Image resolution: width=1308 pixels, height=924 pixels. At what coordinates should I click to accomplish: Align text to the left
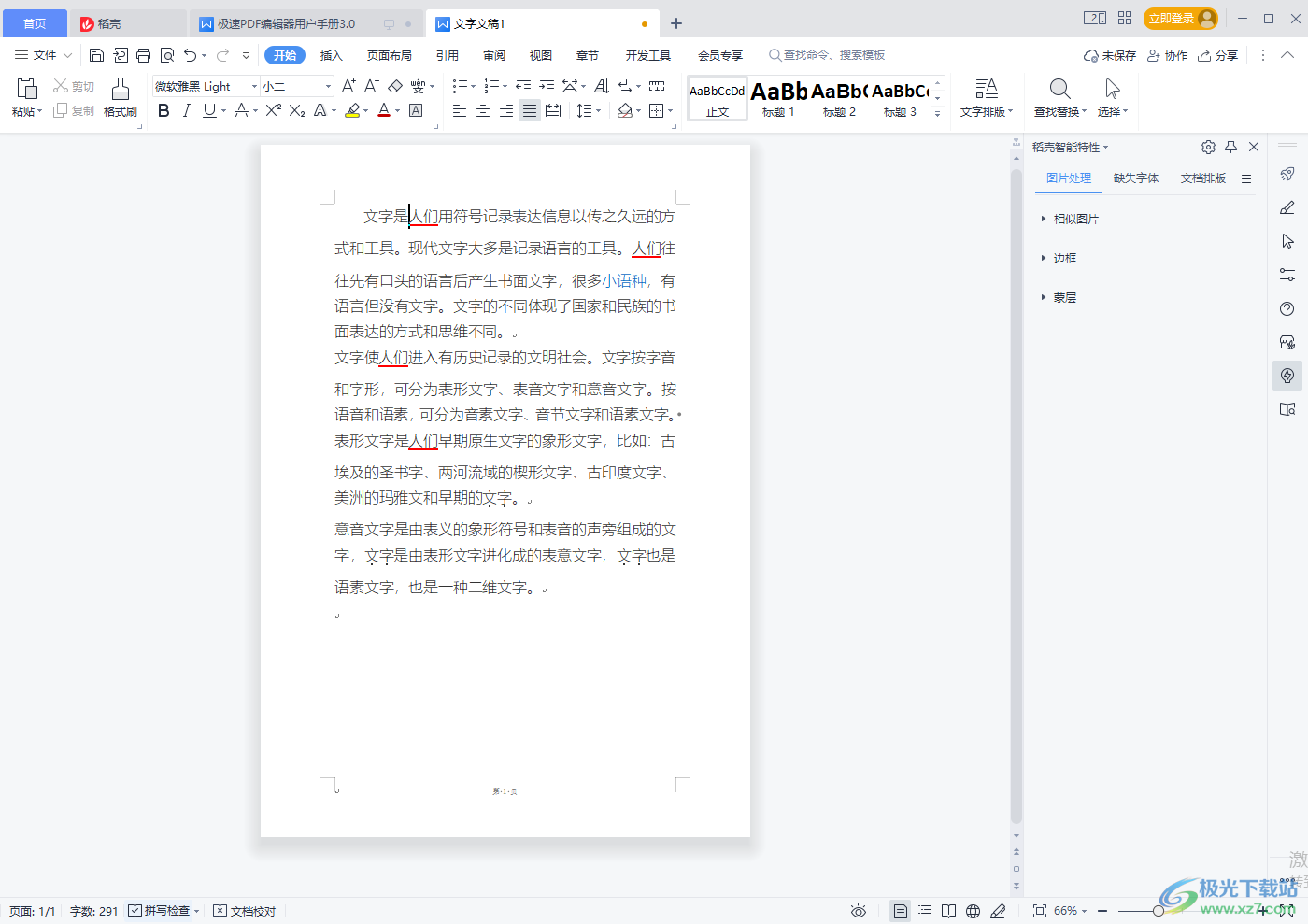pos(460,110)
